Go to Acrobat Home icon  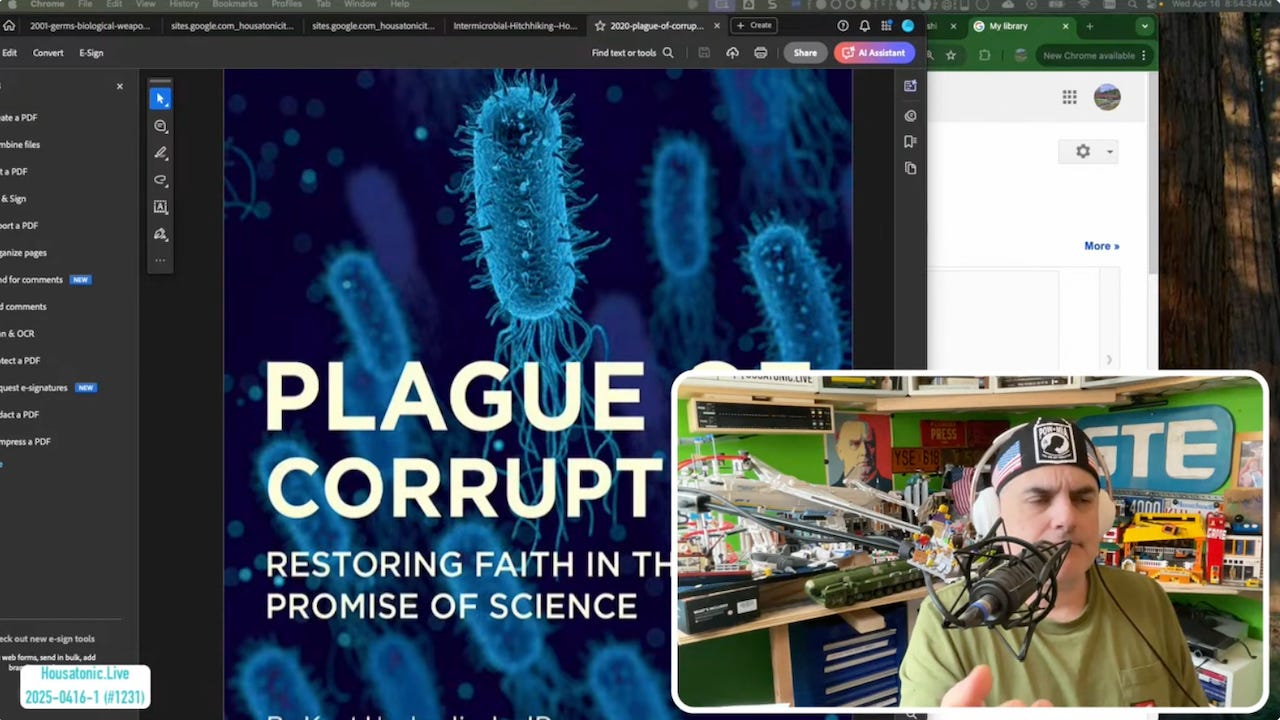(x=8, y=26)
